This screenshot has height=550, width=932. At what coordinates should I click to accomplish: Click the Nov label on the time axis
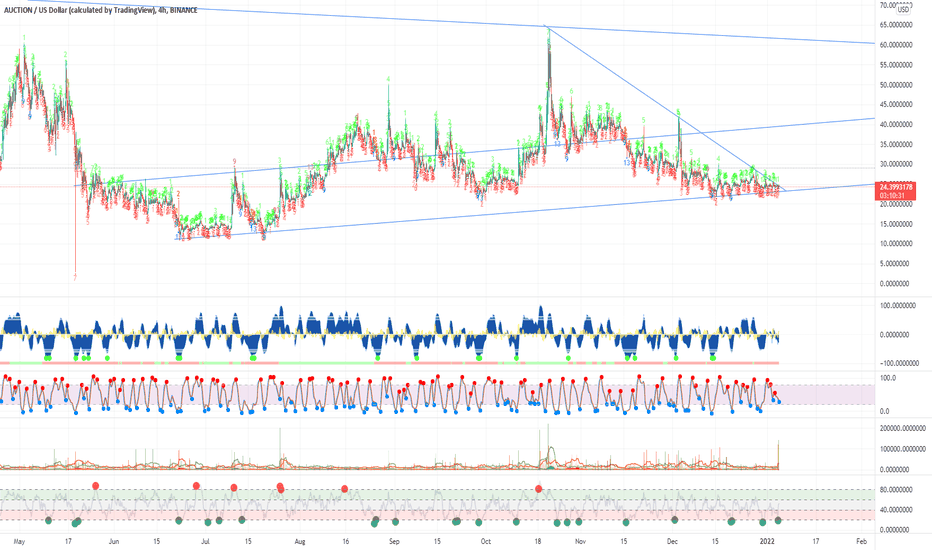[x=580, y=542]
